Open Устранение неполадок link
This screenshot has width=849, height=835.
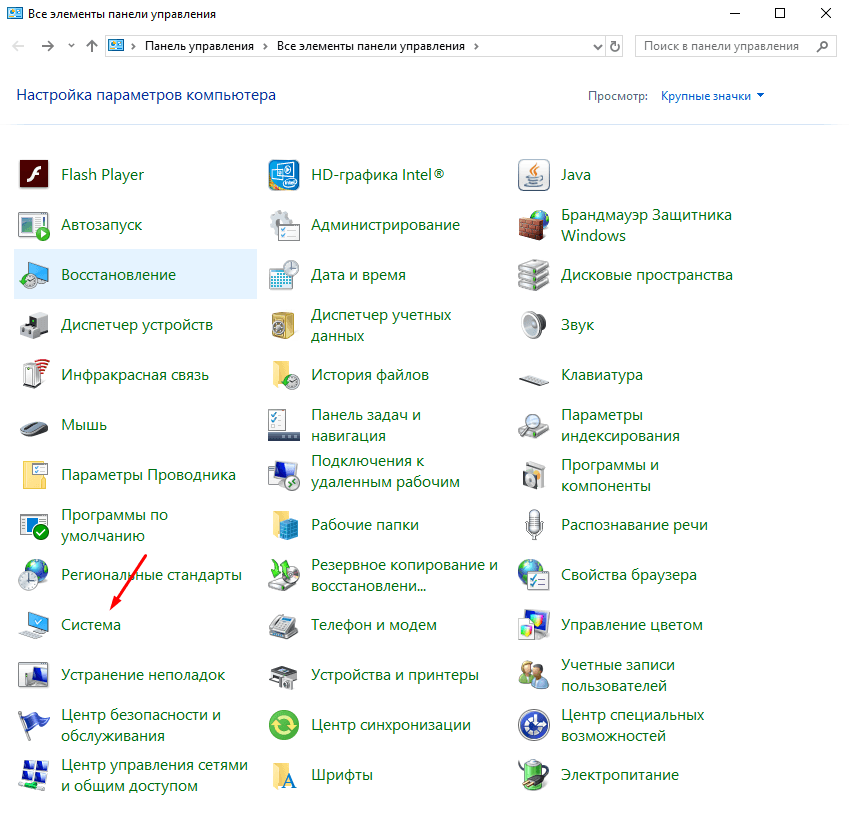(143, 675)
